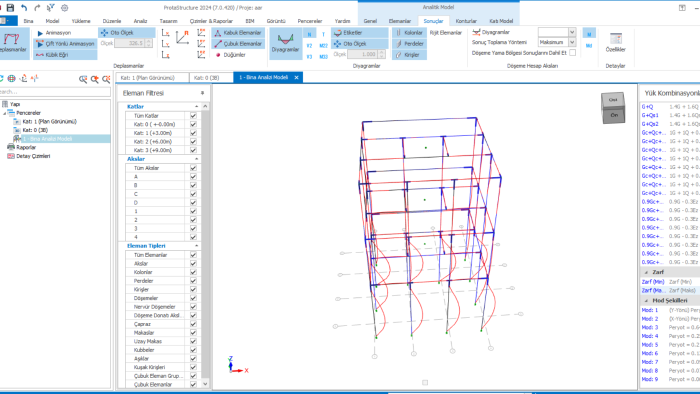Open the Tasarım menu
Screen dimensions: 700x394
[168, 21]
